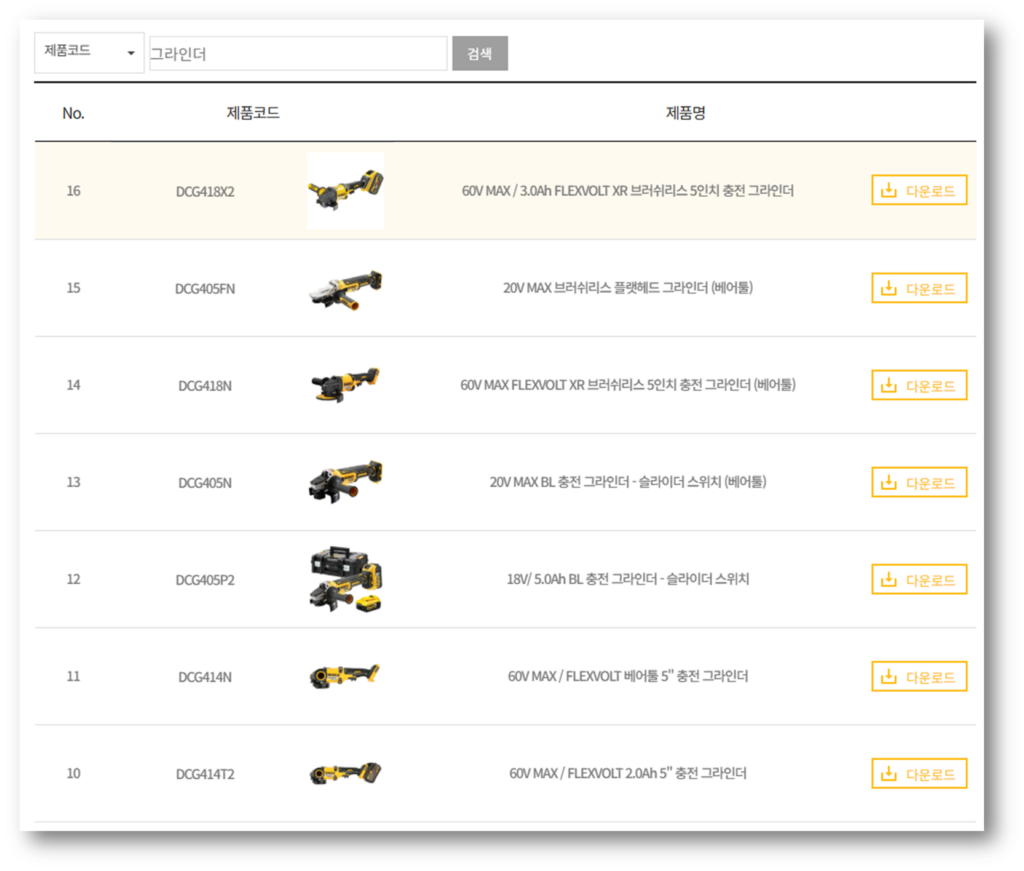Select product code DCG418X2
1024x871 pixels.
pos(205,191)
